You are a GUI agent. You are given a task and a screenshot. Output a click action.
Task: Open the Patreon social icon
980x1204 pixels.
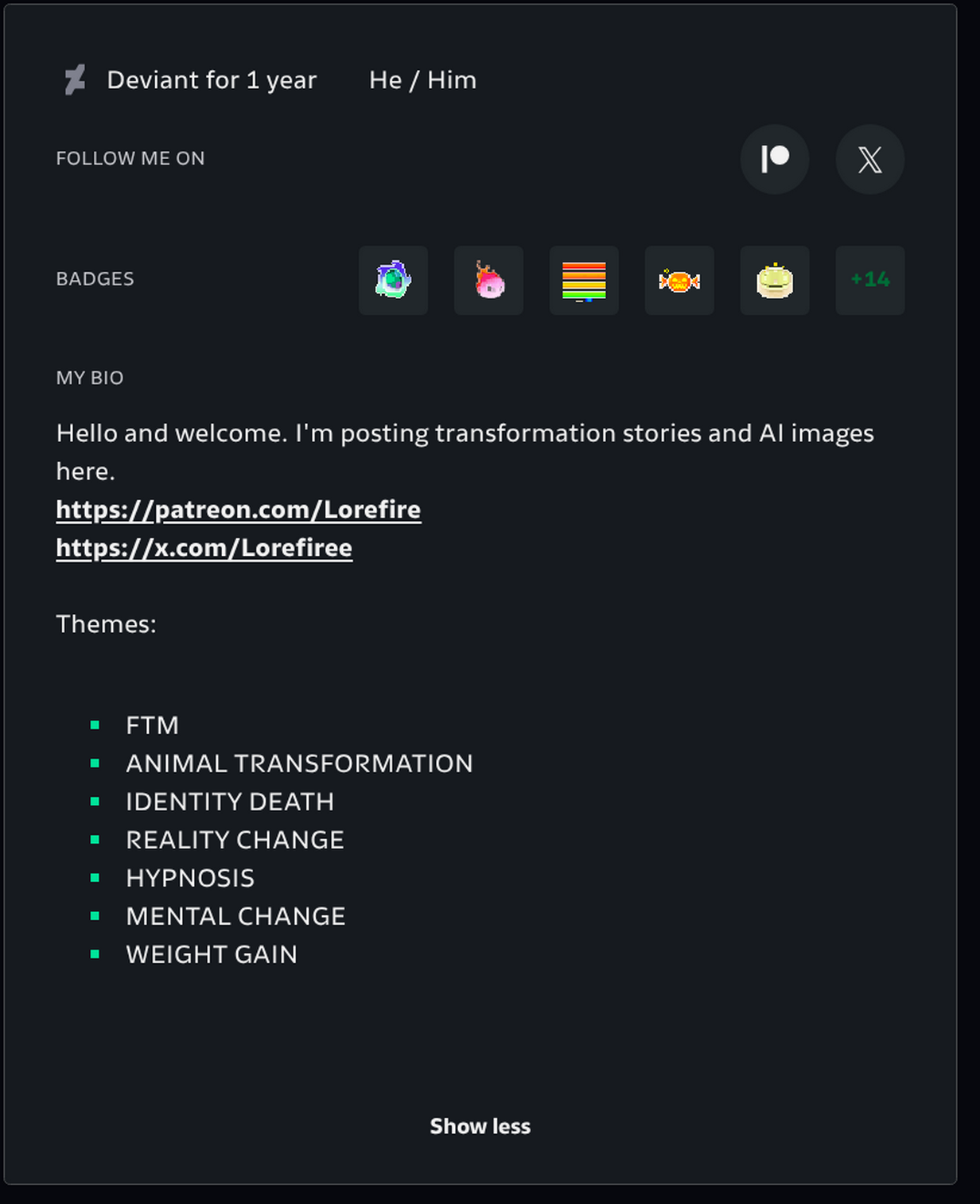click(x=775, y=159)
